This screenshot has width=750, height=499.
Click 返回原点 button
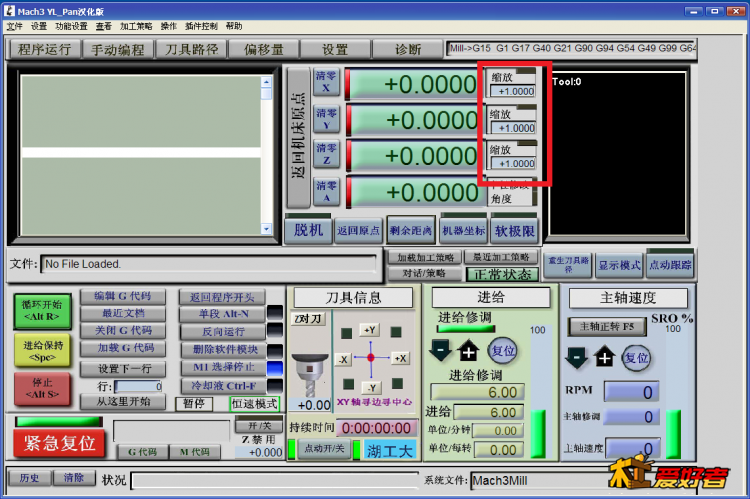[358, 231]
